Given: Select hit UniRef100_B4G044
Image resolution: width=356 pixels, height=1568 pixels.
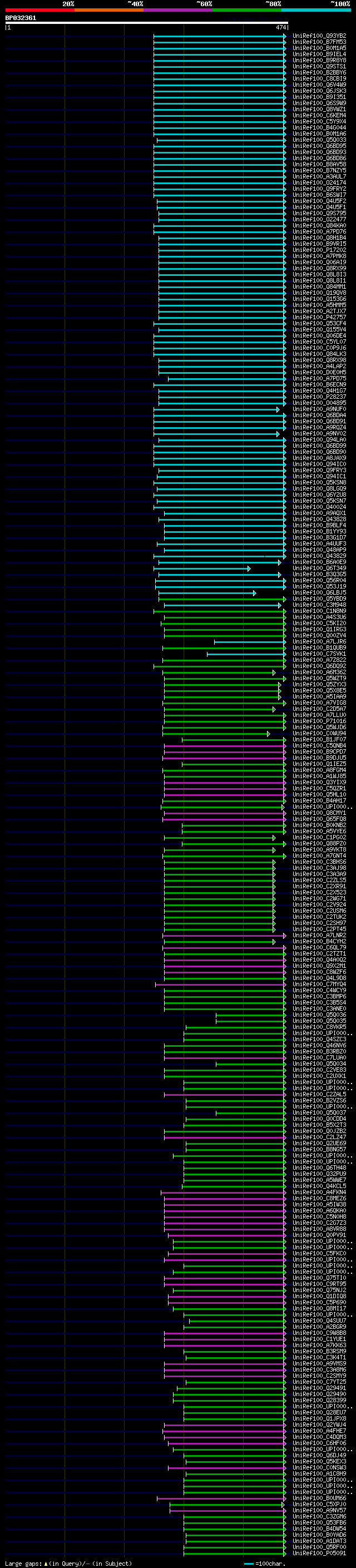Looking at the screenshot, I should [x=319, y=128].
